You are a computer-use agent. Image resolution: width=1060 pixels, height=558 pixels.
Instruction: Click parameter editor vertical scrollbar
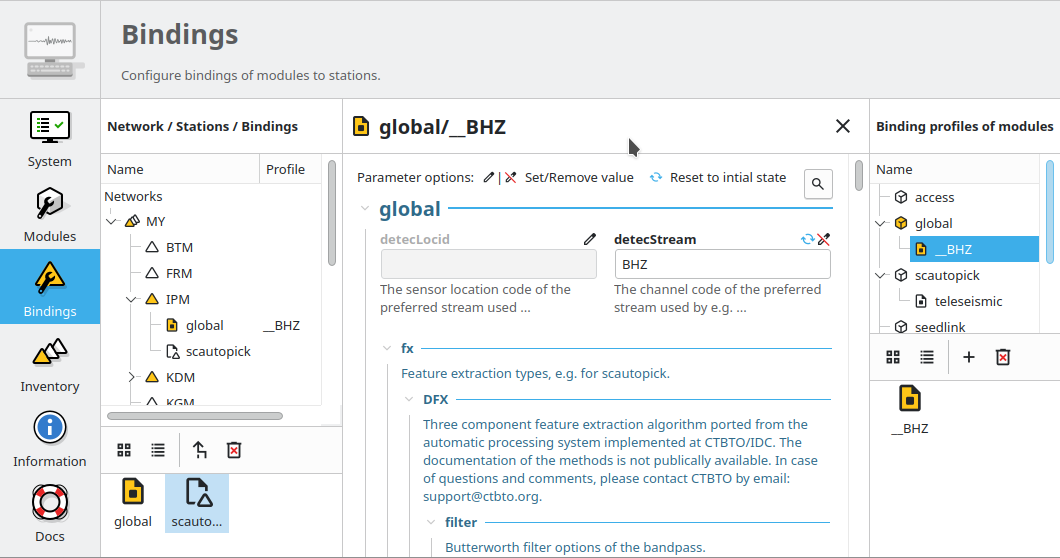coord(859,175)
